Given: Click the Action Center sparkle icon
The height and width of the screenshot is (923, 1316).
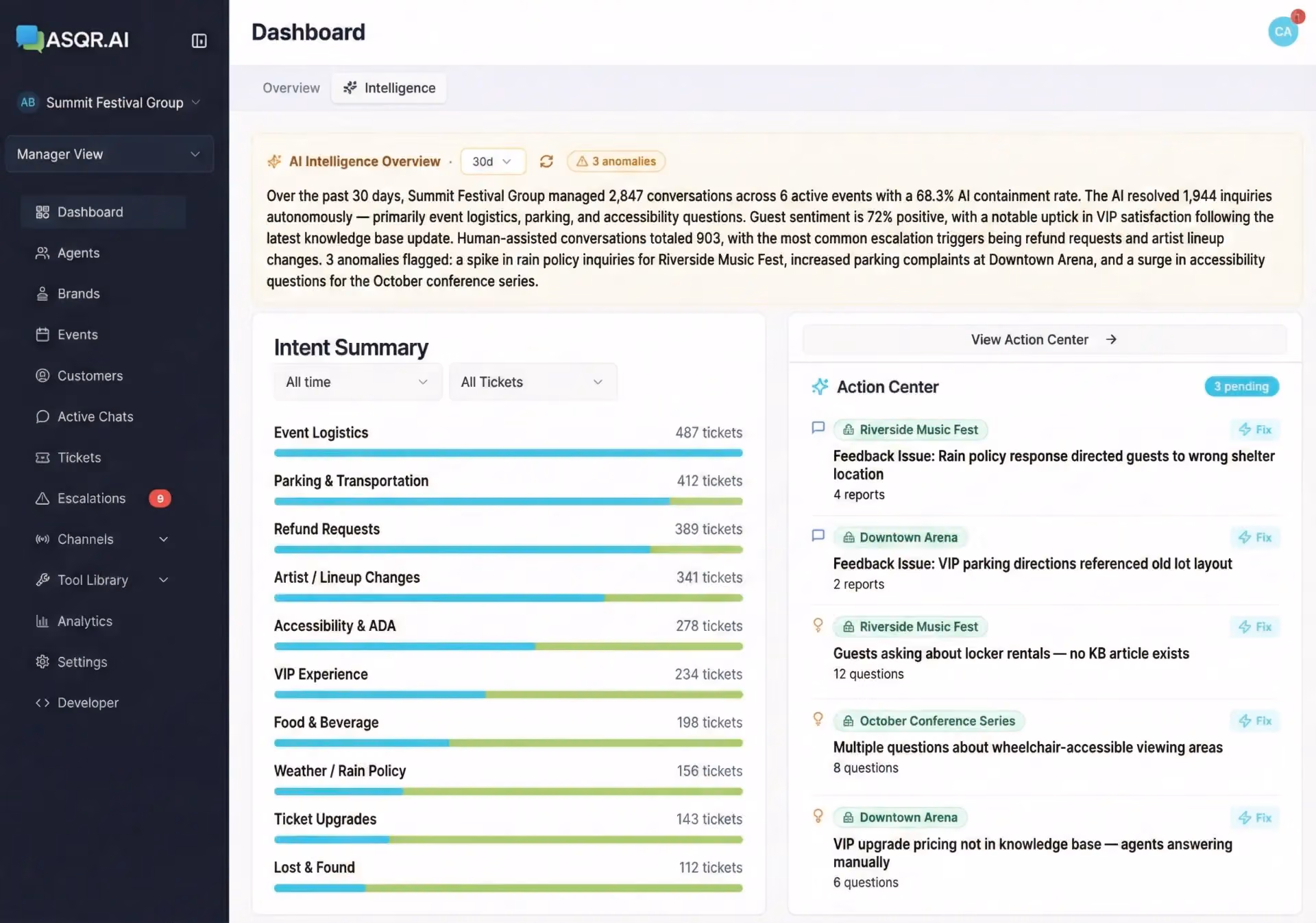Looking at the screenshot, I should 820,387.
